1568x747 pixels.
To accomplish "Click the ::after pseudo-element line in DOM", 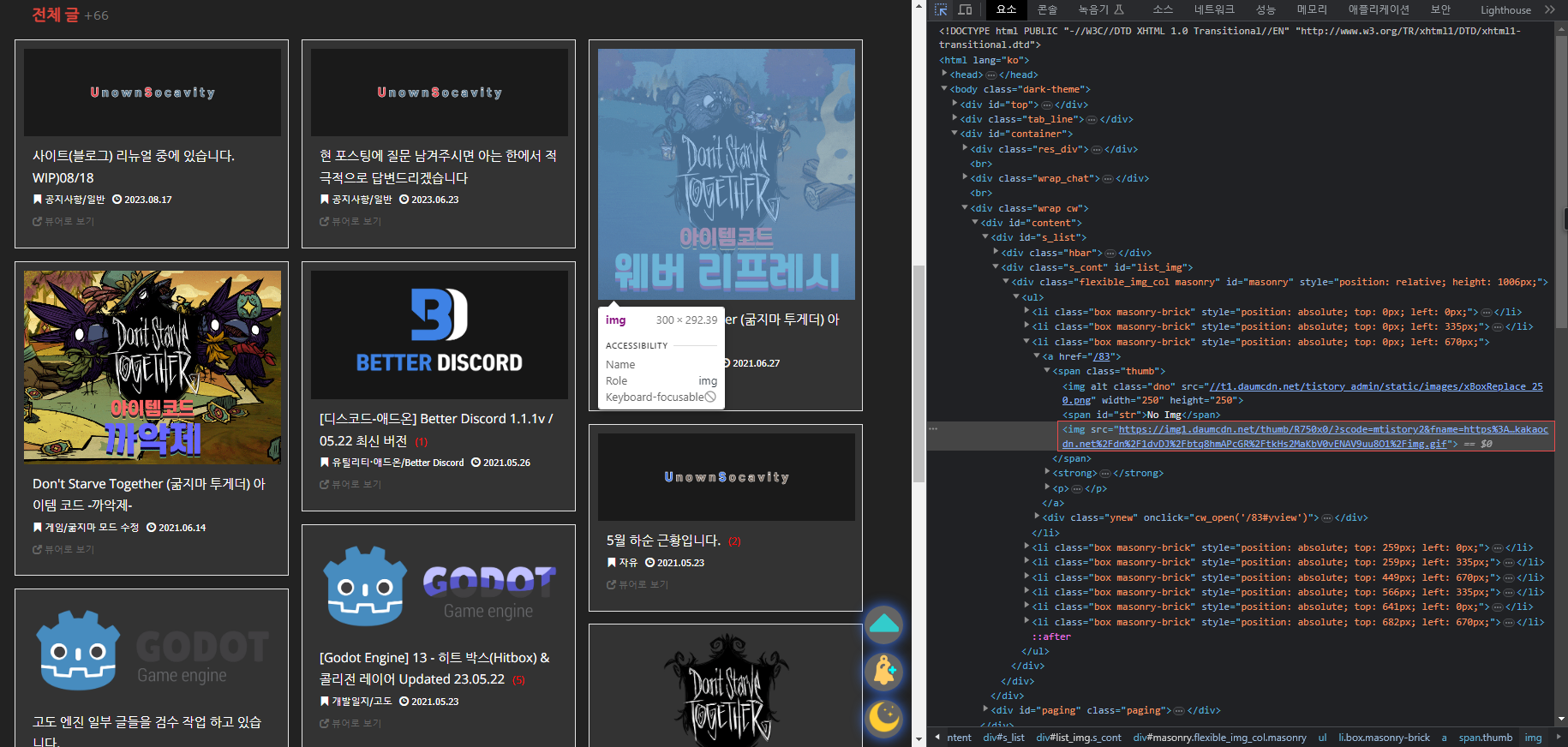I will [x=1051, y=636].
